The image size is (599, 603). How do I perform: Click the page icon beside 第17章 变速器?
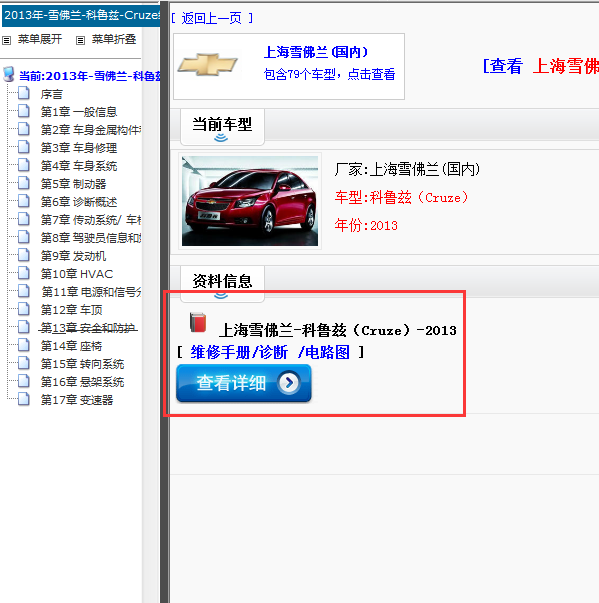(24, 399)
